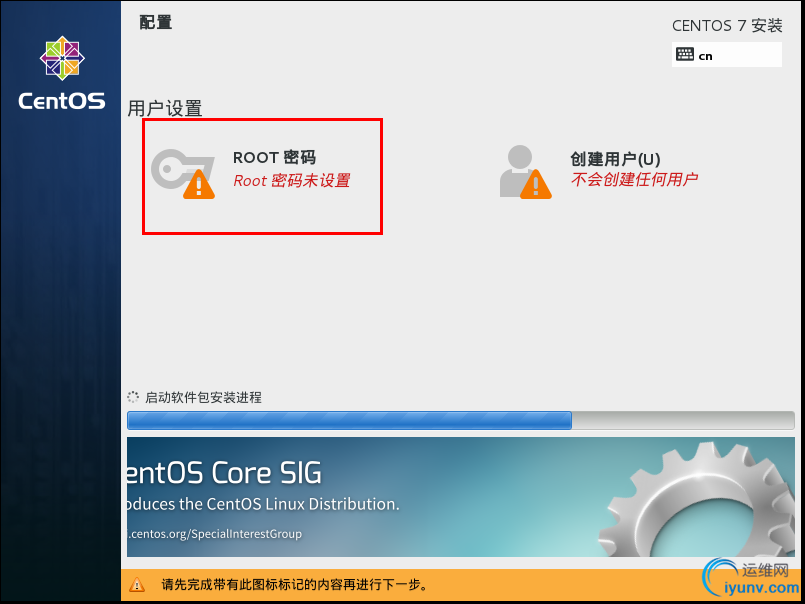The width and height of the screenshot is (805, 604).
Task: Click the '不会创建任何用户' warning text
Action: tap(634, 179)
